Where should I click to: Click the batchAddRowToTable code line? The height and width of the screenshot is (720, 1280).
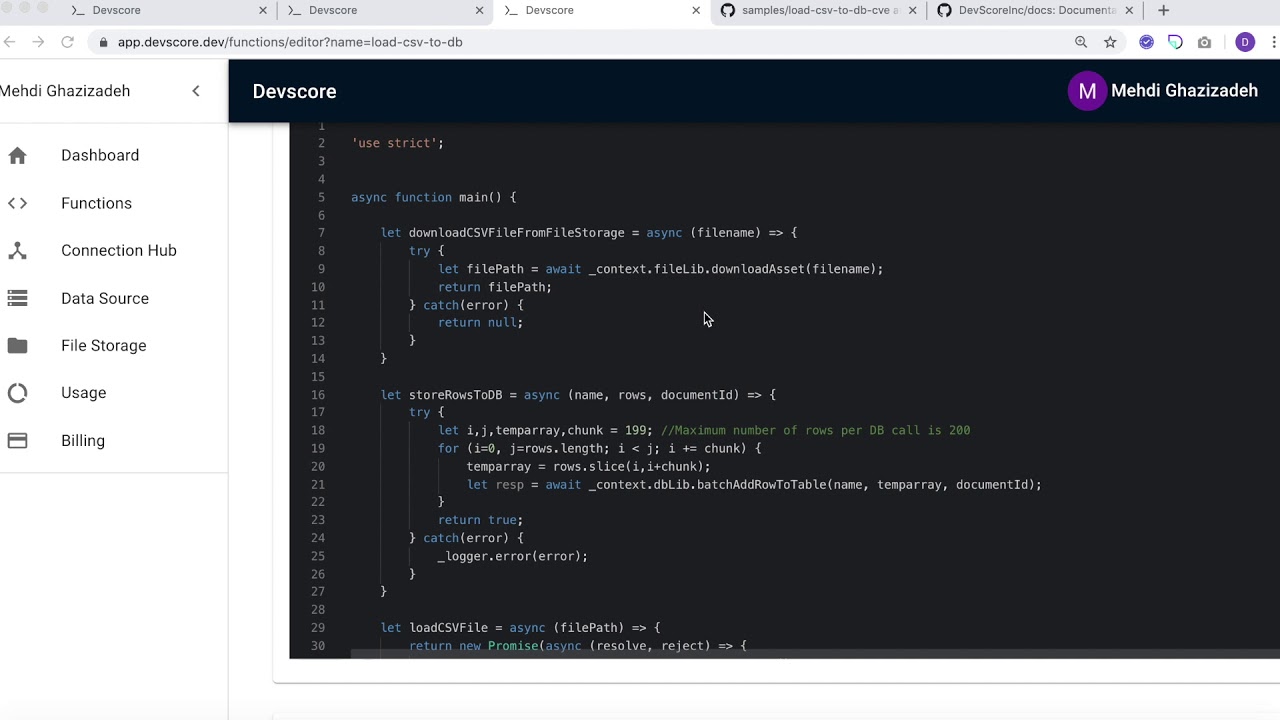(x=754, y=484)
